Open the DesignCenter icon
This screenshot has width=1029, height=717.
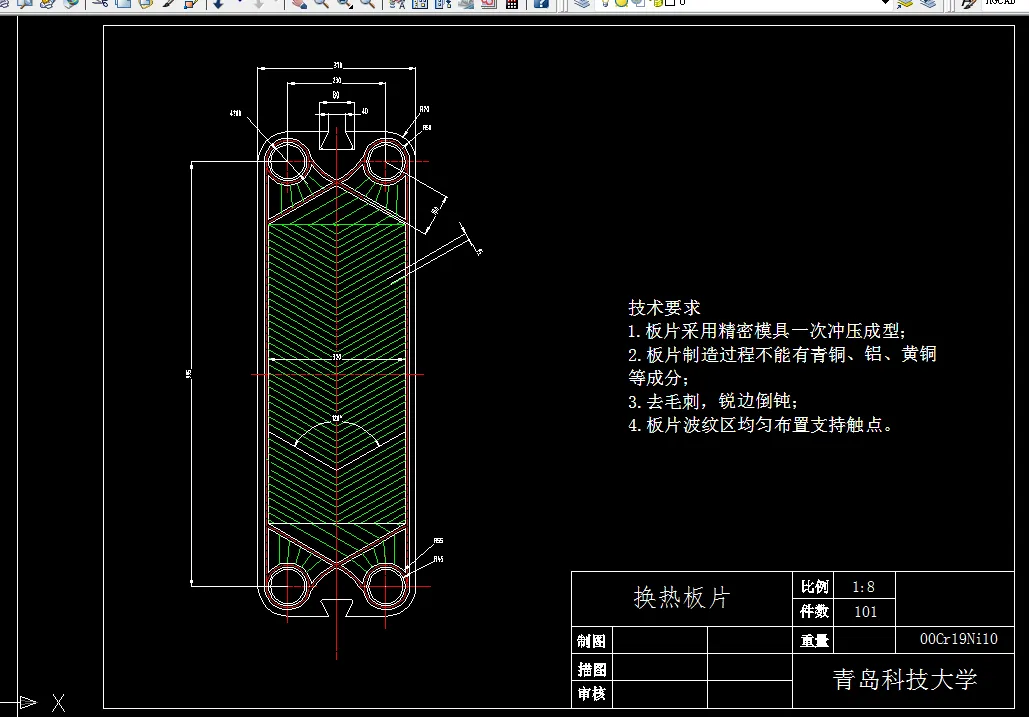click(x=420, y=3)
